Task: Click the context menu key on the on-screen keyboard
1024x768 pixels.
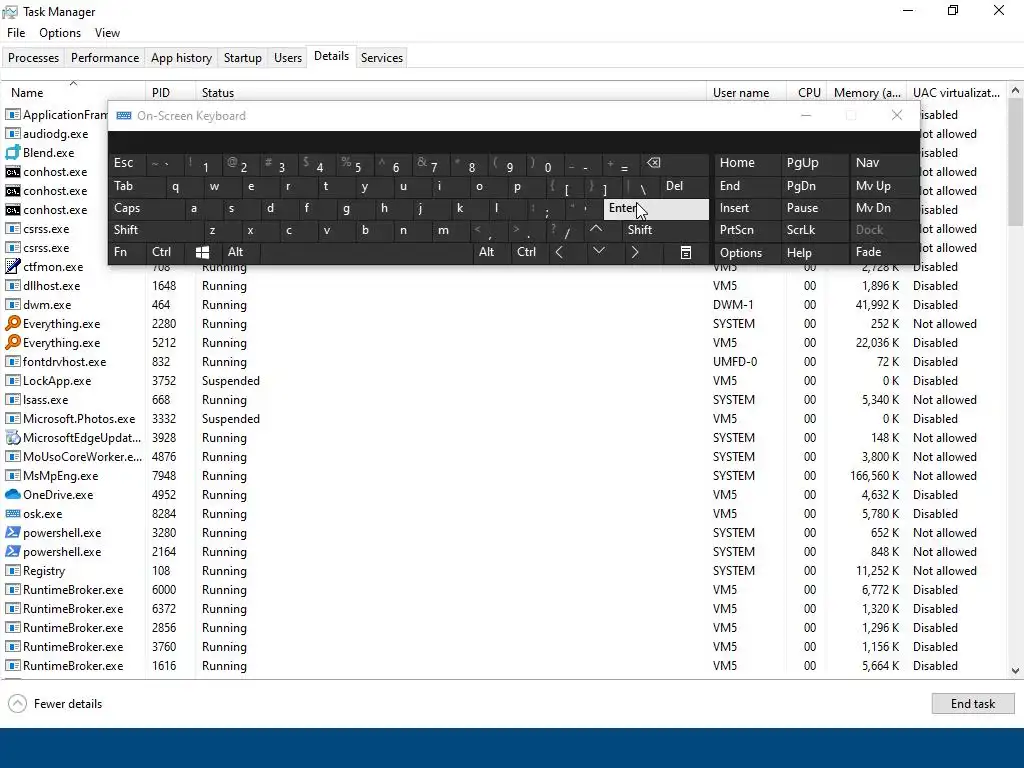Action: pos(686,252)
